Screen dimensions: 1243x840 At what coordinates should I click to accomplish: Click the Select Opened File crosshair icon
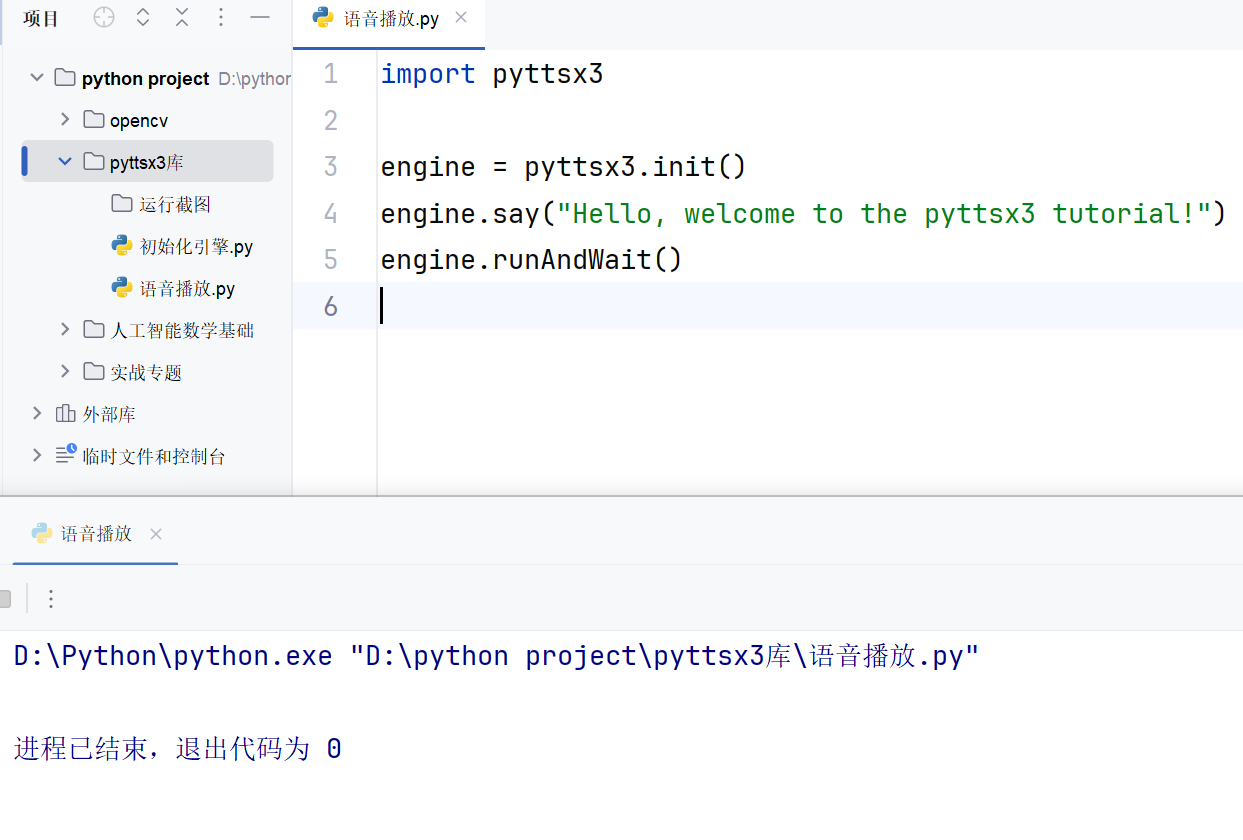(x=103, y=17)
